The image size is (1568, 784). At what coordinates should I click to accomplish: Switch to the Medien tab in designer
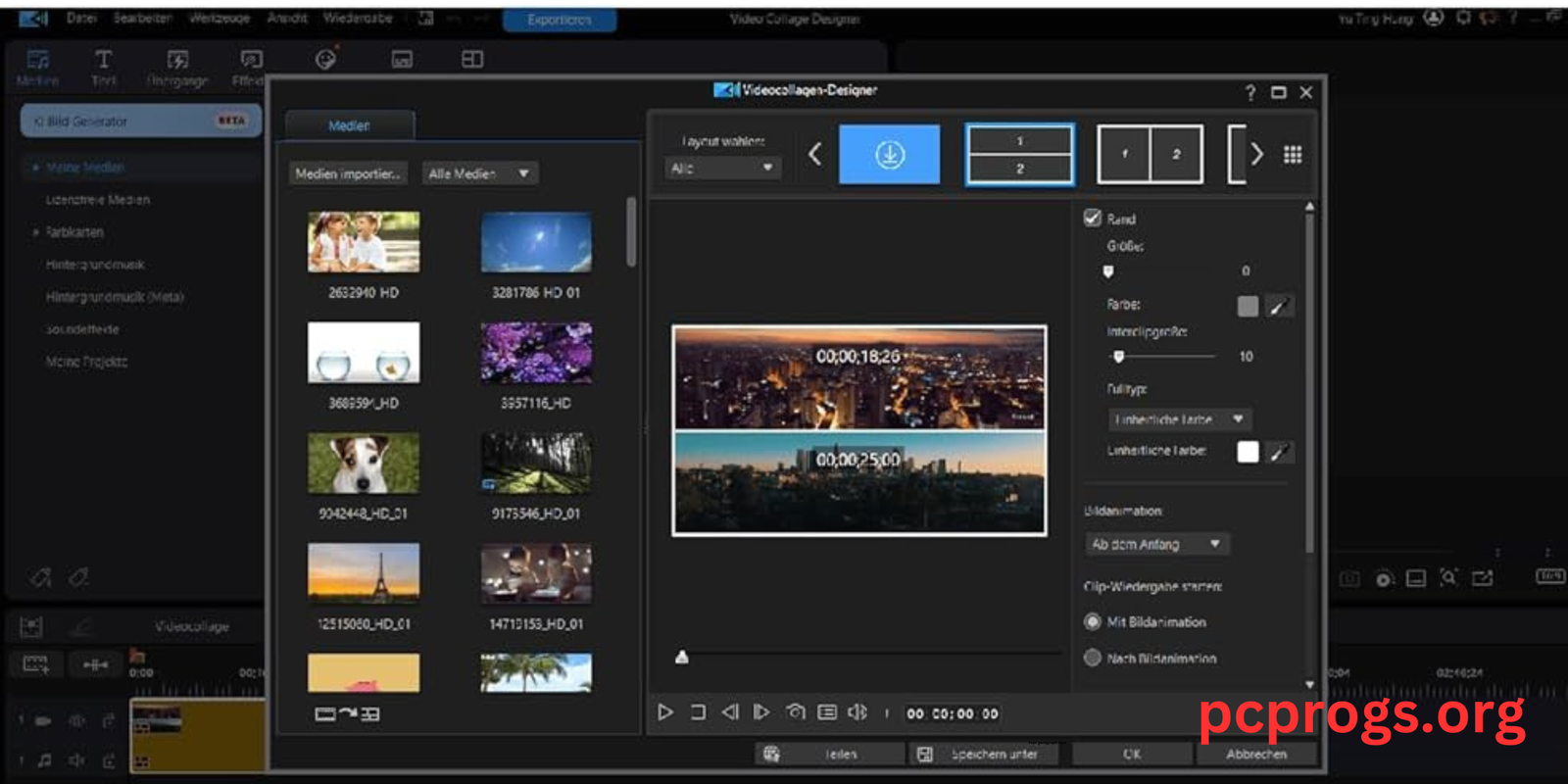[350, 125]
